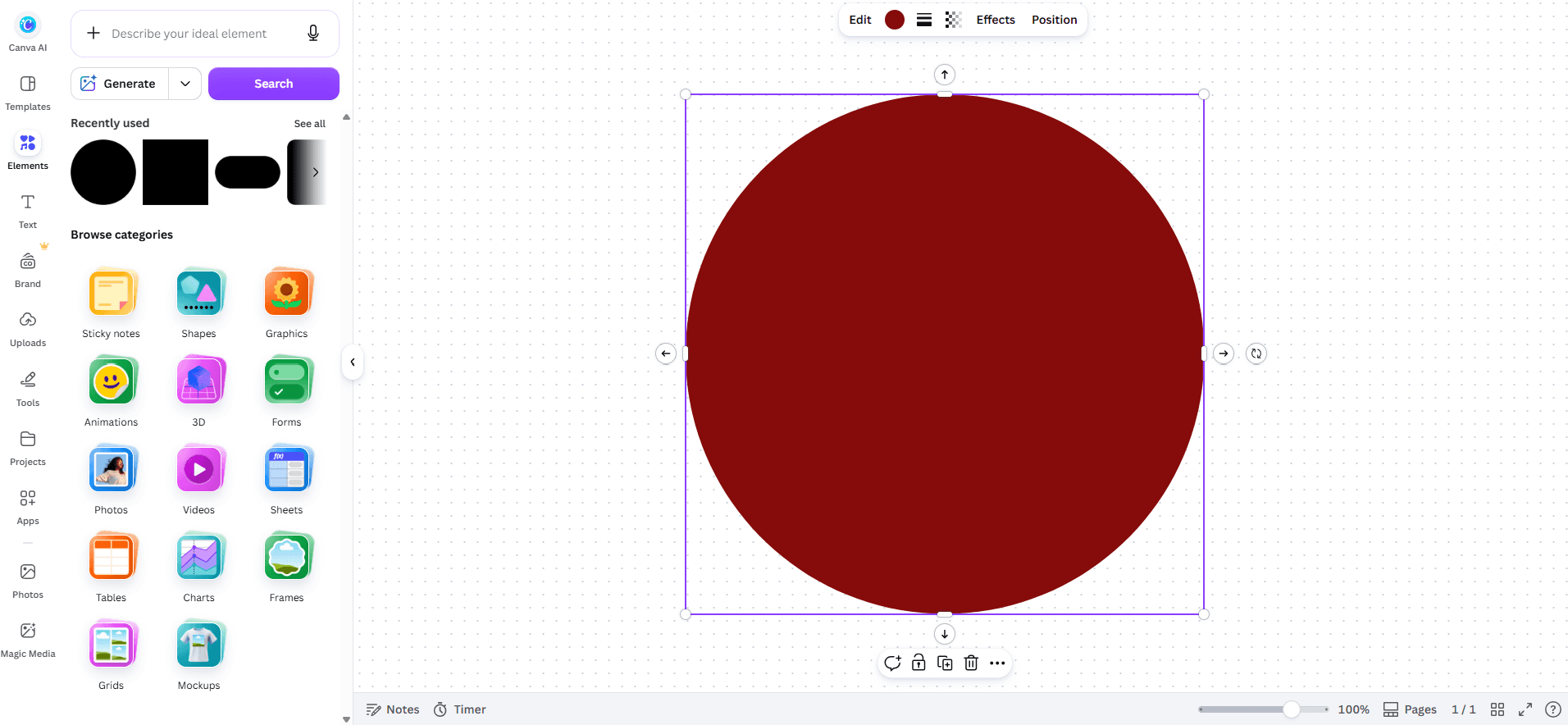Duplicate the selected circle
The image size is (1568, 725).
click(945, 663)
